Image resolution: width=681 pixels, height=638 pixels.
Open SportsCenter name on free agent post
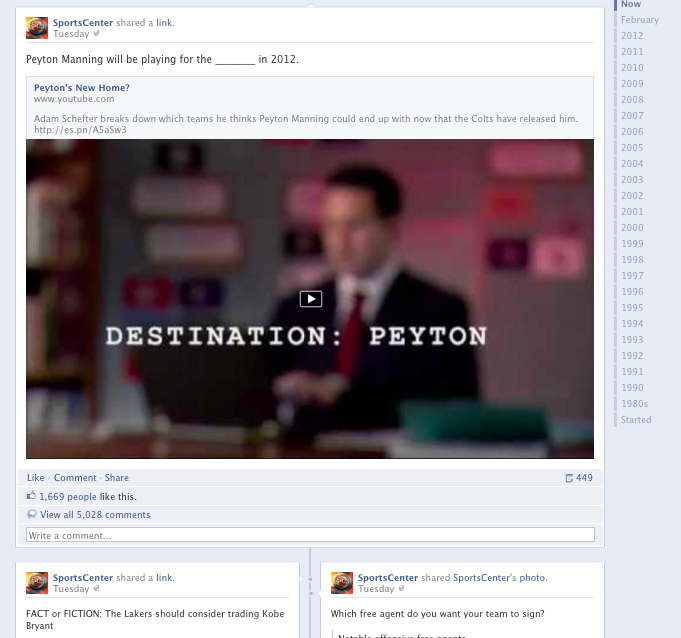pos(388,578)
